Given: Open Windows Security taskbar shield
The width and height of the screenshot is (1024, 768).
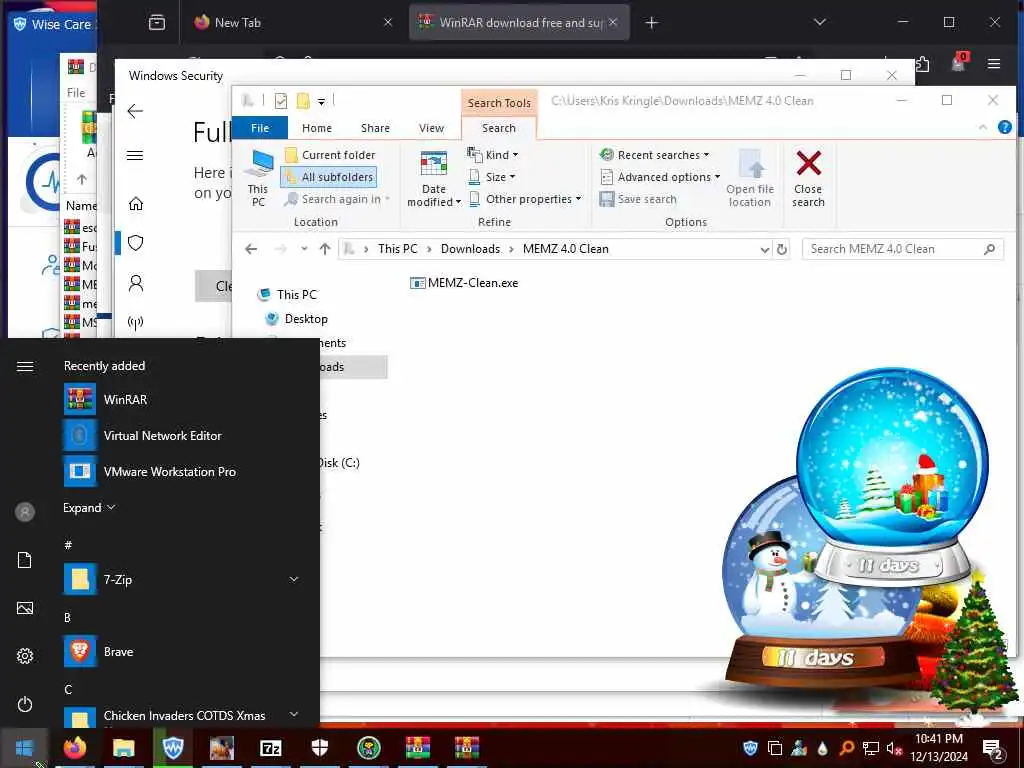Looking at the screenshot, I should pos(319,748).
